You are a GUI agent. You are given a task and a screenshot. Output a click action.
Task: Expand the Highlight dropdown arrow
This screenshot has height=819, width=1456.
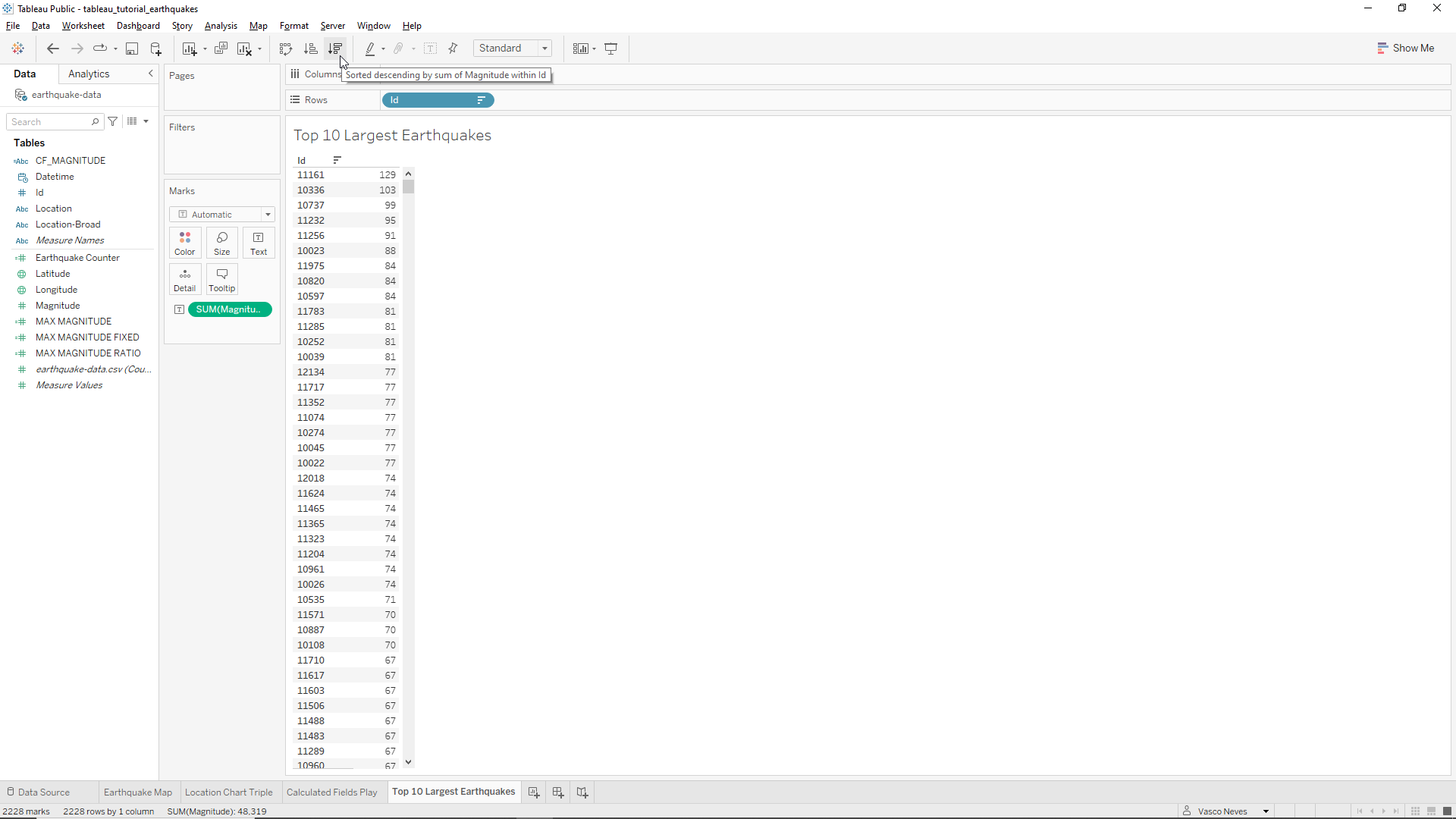(383, 49)
